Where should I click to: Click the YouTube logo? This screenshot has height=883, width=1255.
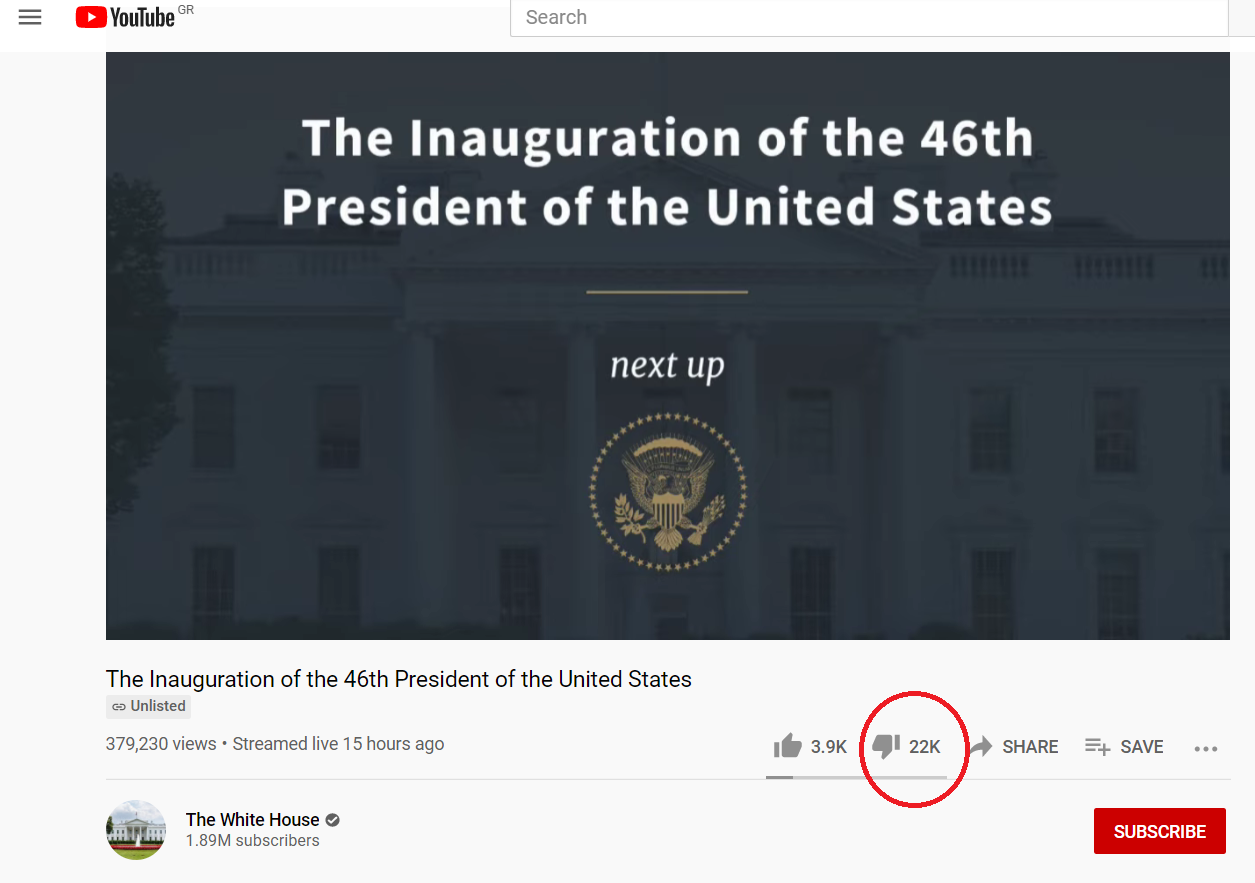125,17
